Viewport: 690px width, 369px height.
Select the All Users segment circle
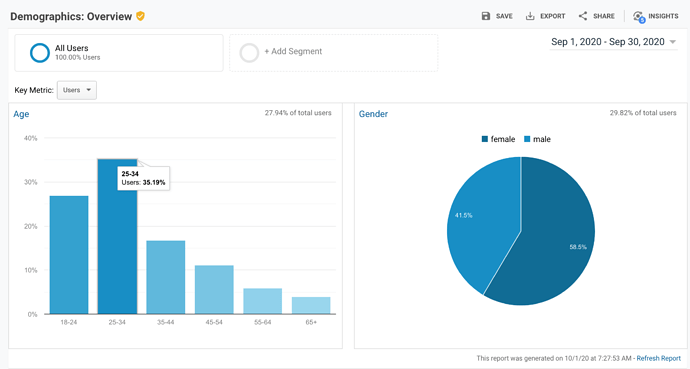pyautogui.click(x=40, y=53)
